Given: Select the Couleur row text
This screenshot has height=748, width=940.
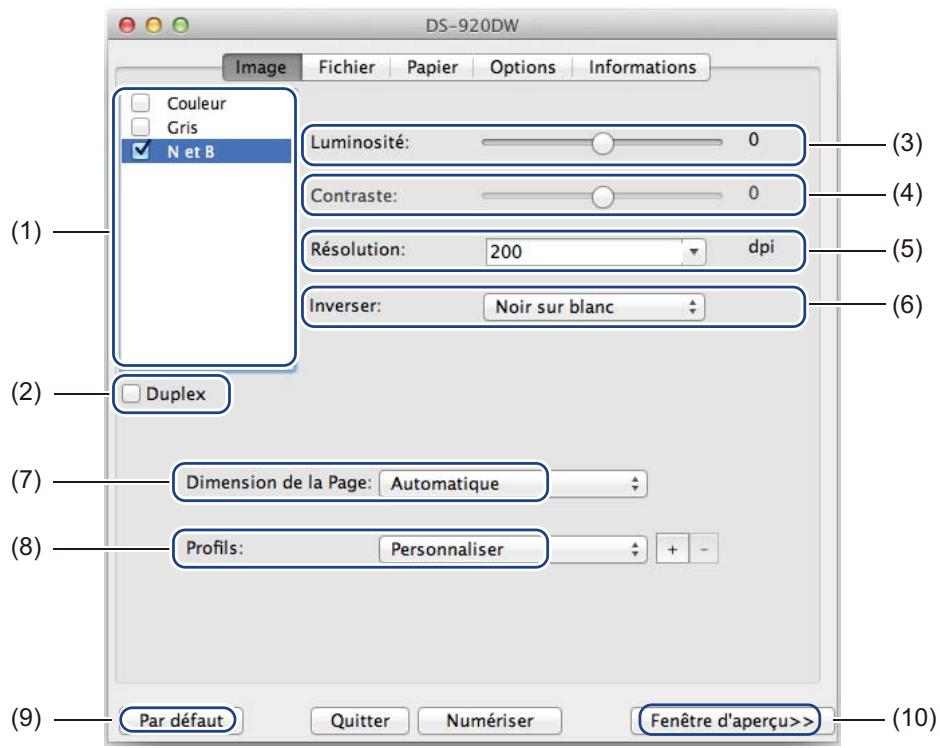Looking at the screenshot, I should [x=196, y=104].
